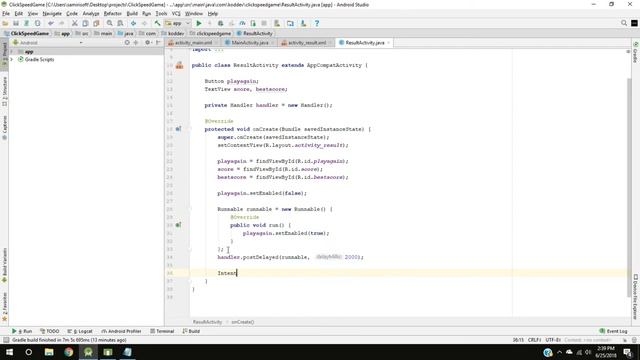Open the Refactor menu
The image size is (640, 360).
pos(112,13)
